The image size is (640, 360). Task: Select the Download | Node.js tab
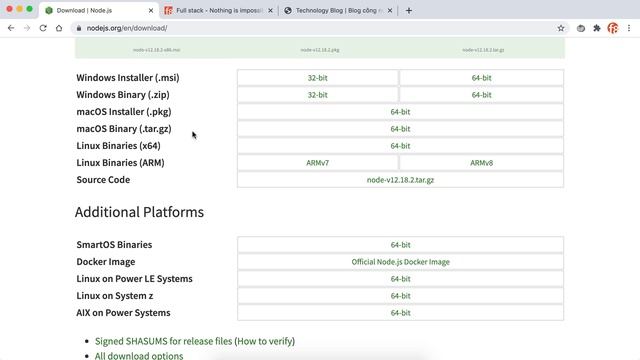coord(99,11)
